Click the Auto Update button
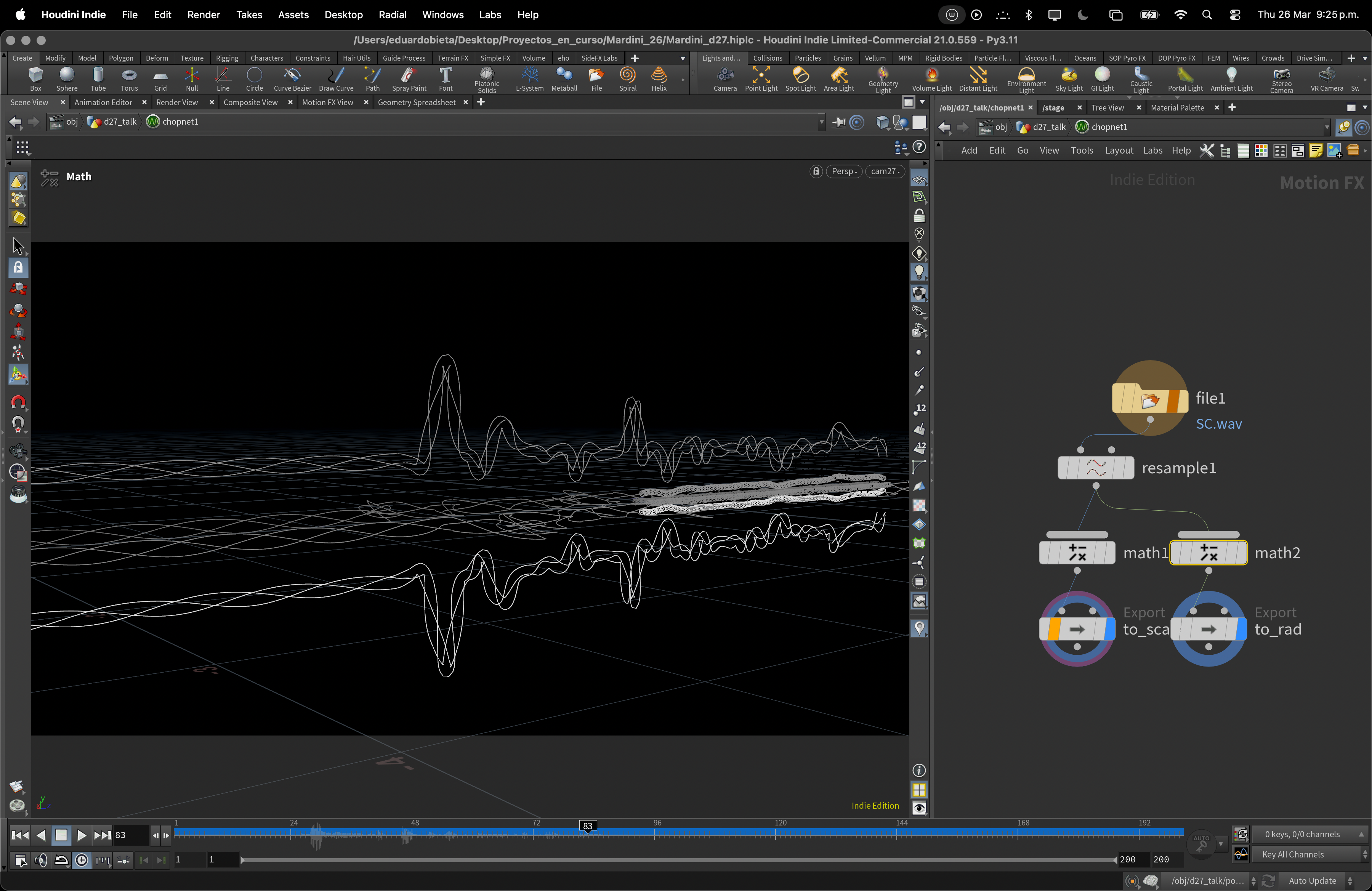Viewport: 1372px width, 891px height. click(1312, 881)
